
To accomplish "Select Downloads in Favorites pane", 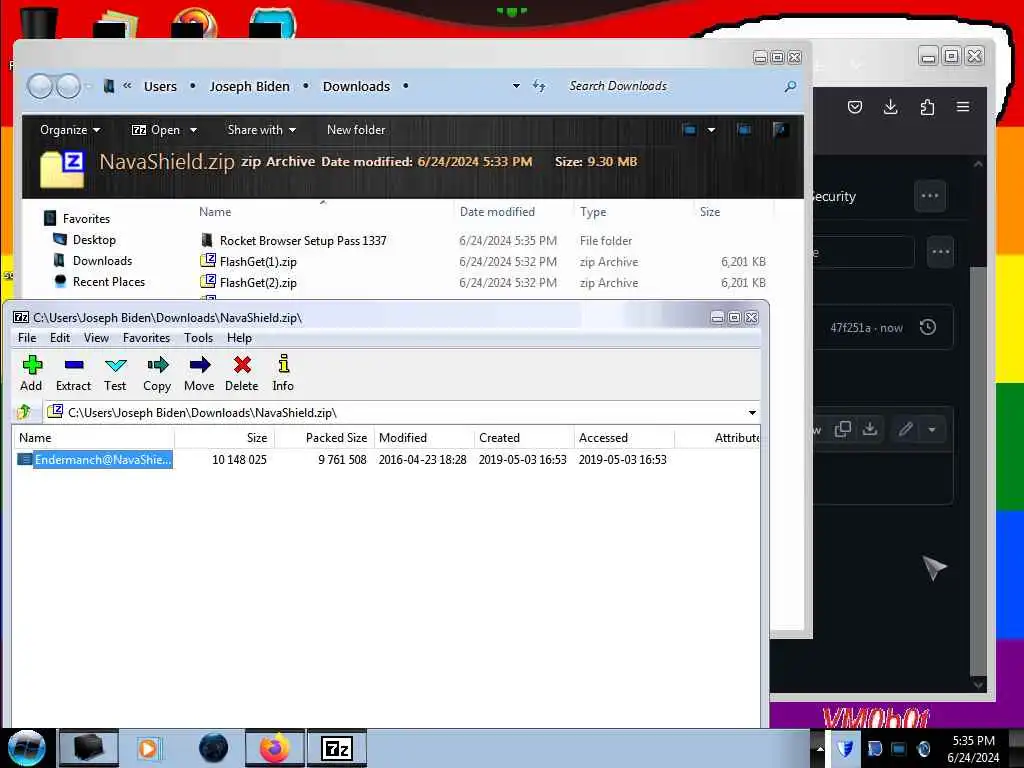I will (x=102, y=261).
